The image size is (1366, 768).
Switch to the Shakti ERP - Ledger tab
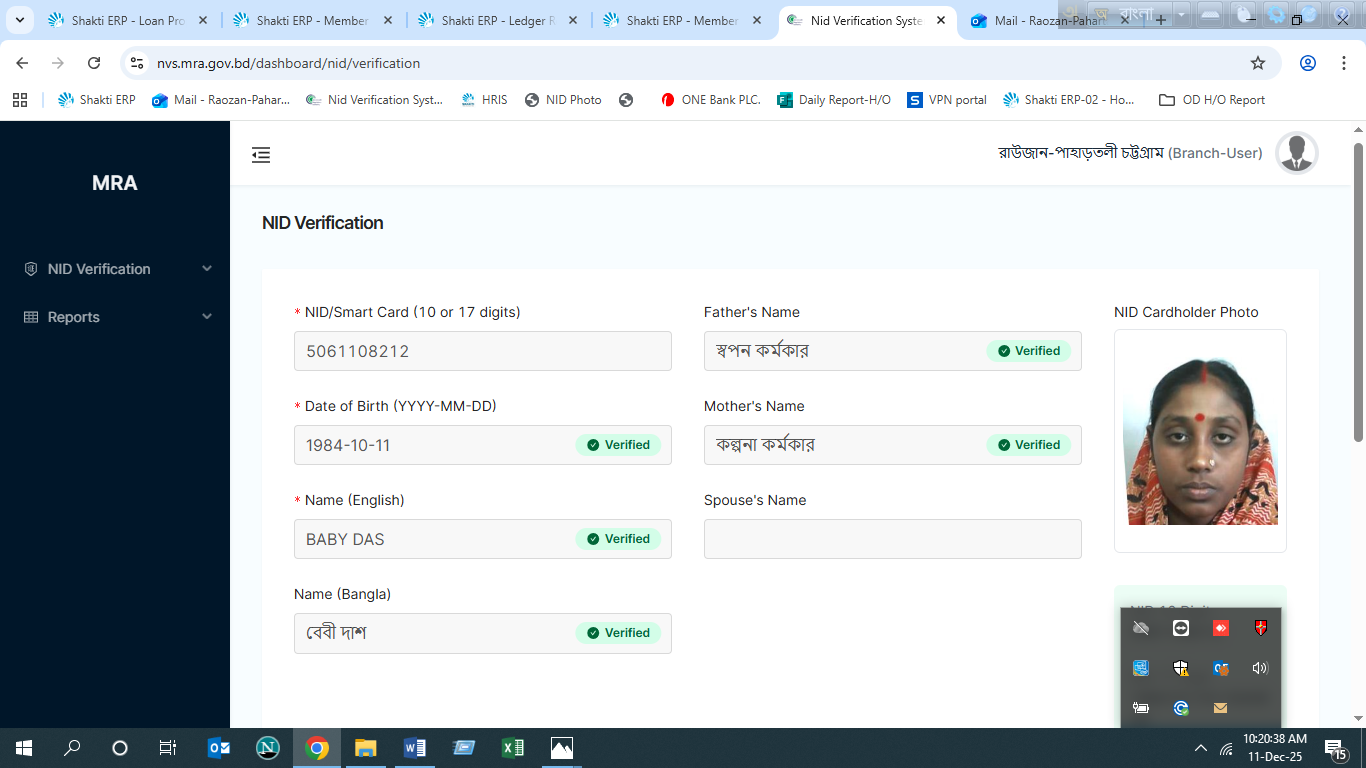click(495, 20)
